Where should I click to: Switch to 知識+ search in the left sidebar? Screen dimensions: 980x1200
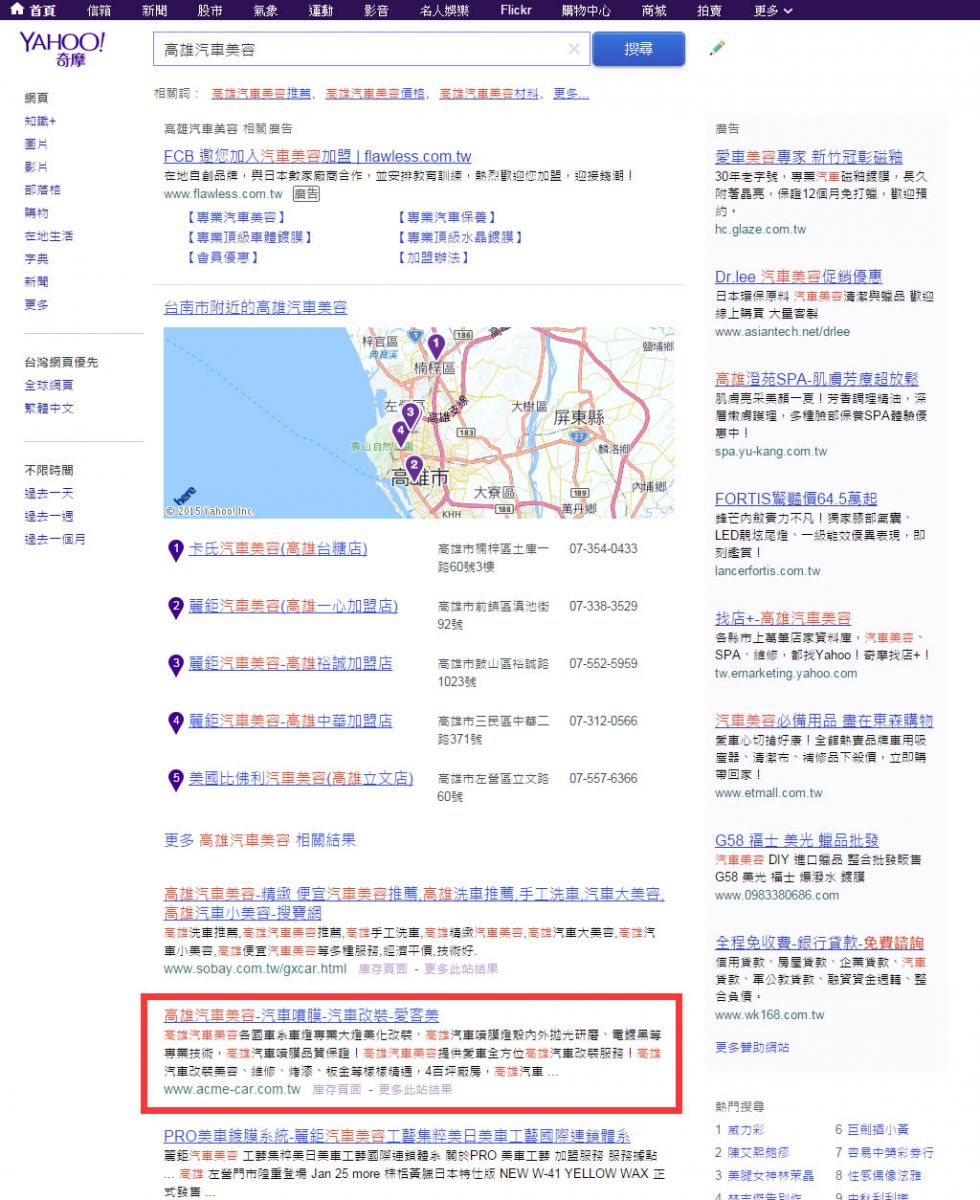pyautogui.click(x=40, y=121)
